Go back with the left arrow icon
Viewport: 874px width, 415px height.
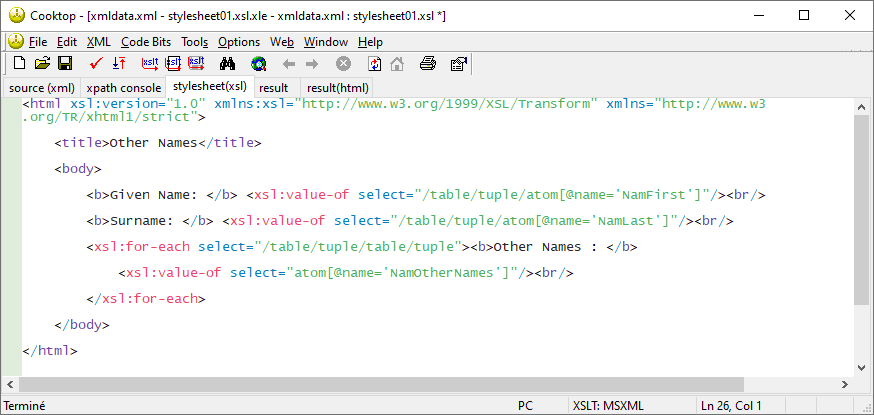click(x=289, y=64)
